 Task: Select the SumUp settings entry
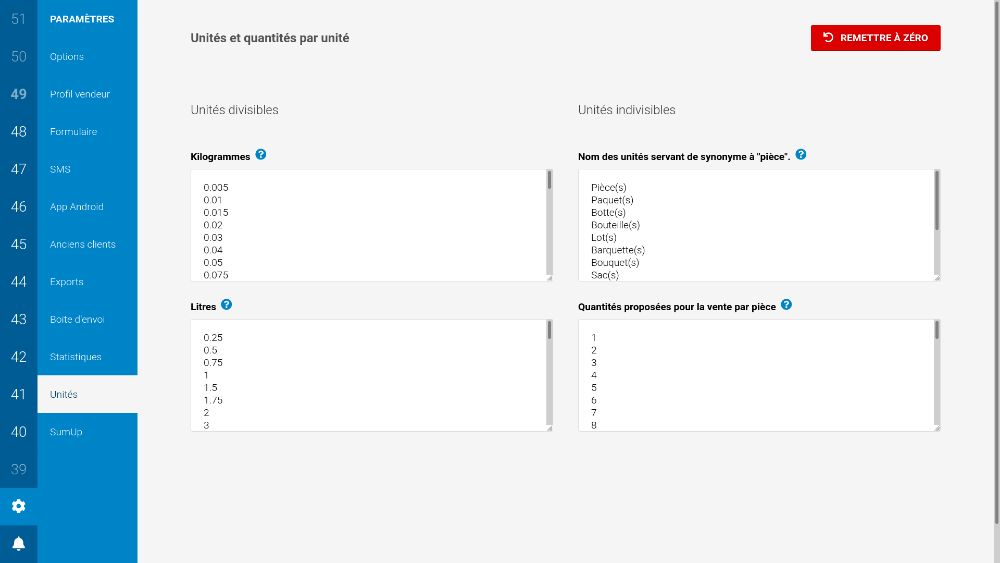tap(66, 432)
